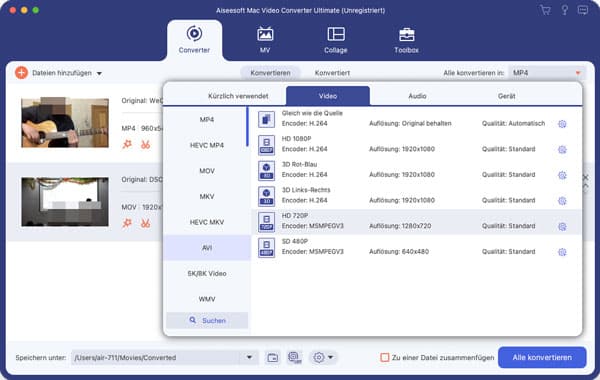This screenshot has width=600, height=380.
Task: Open the save path dropdown
Action: (x=249, y=357)
